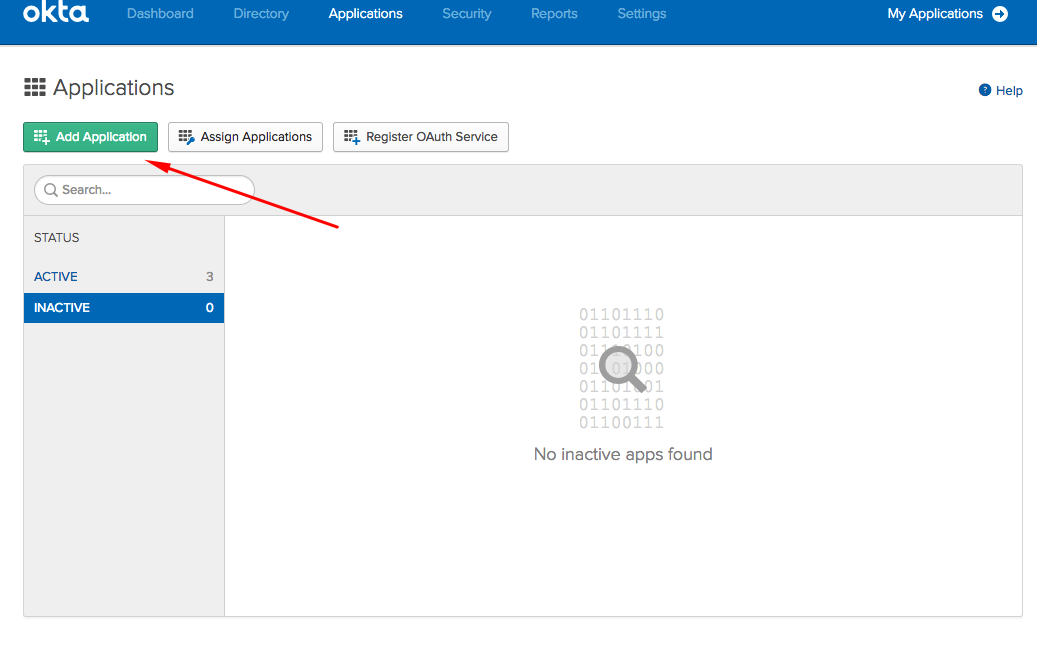
Task: Click the Okta logo
Action: pyautogui.click(x=55, y=13)
